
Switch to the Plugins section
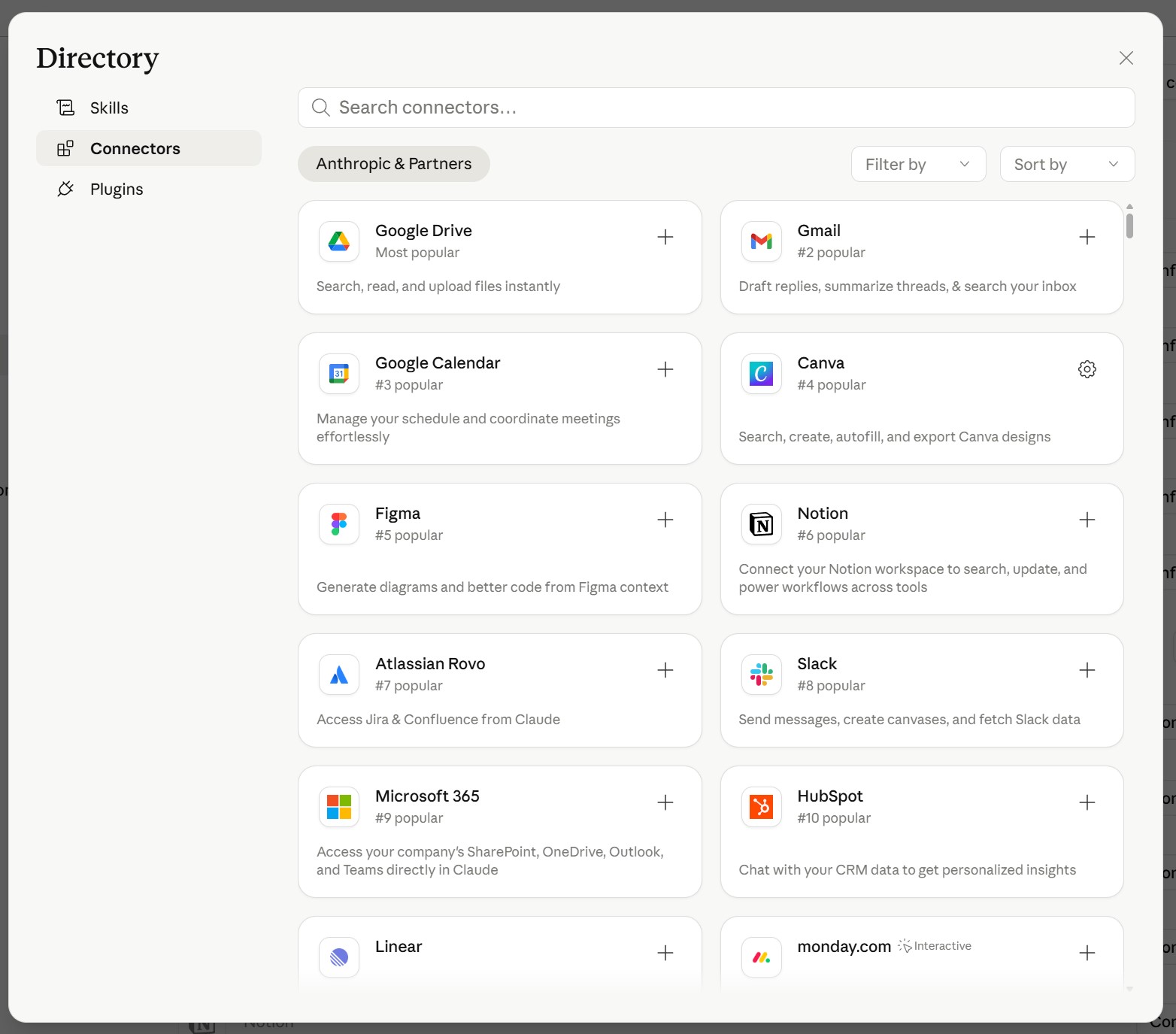click(149, 189)
